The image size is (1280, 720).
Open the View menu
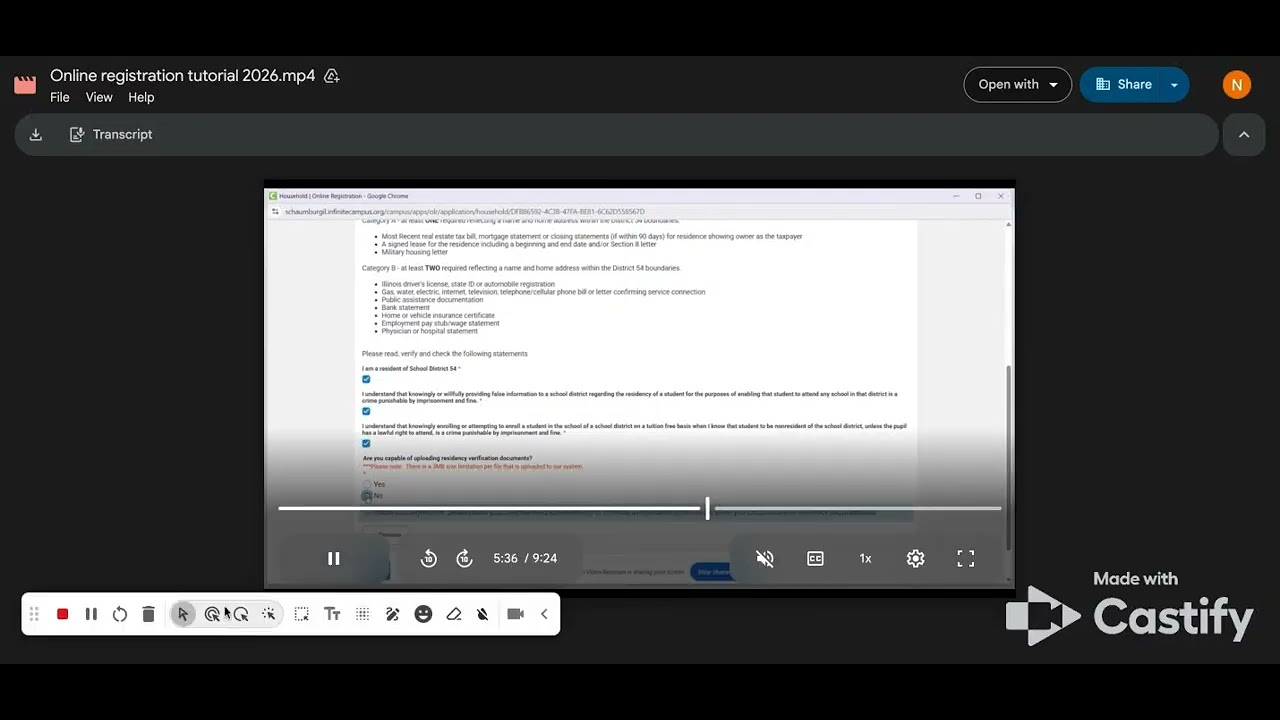pos(99,97)
